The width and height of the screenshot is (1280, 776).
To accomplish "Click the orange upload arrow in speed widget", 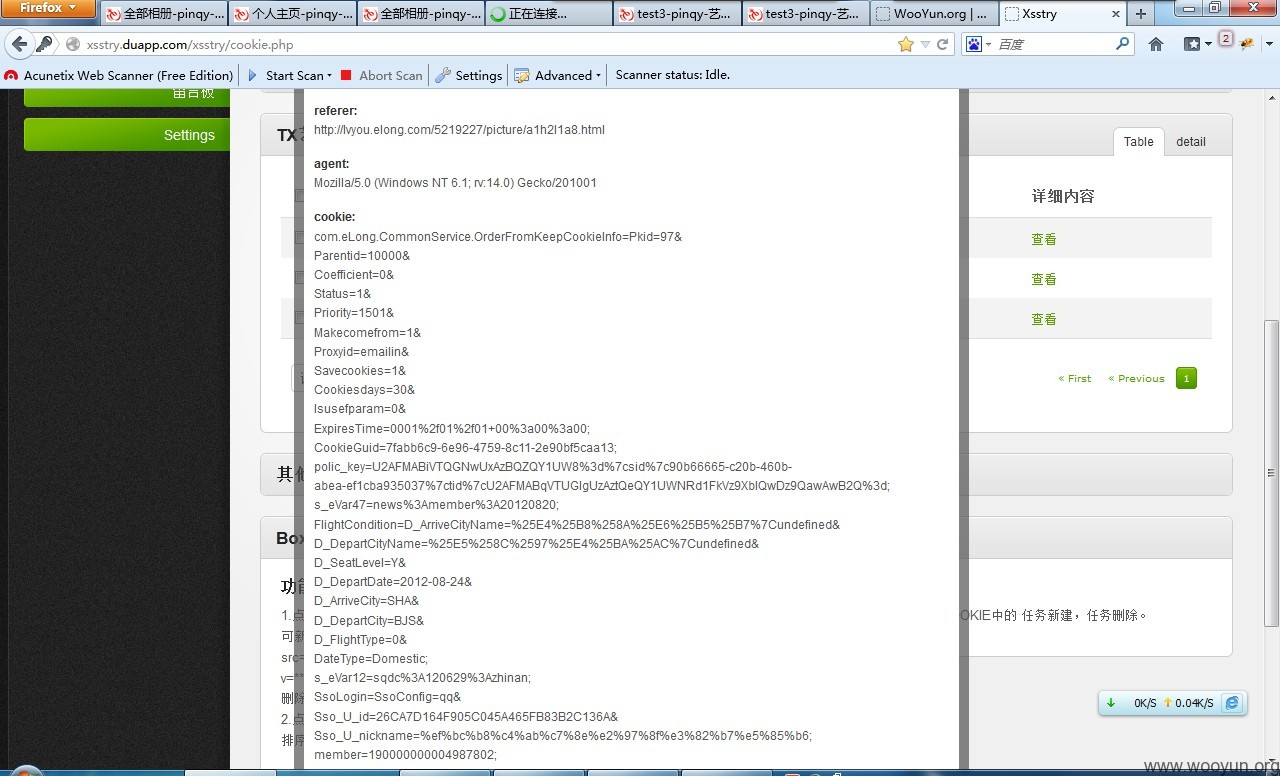I will [x=1167, y=703].
